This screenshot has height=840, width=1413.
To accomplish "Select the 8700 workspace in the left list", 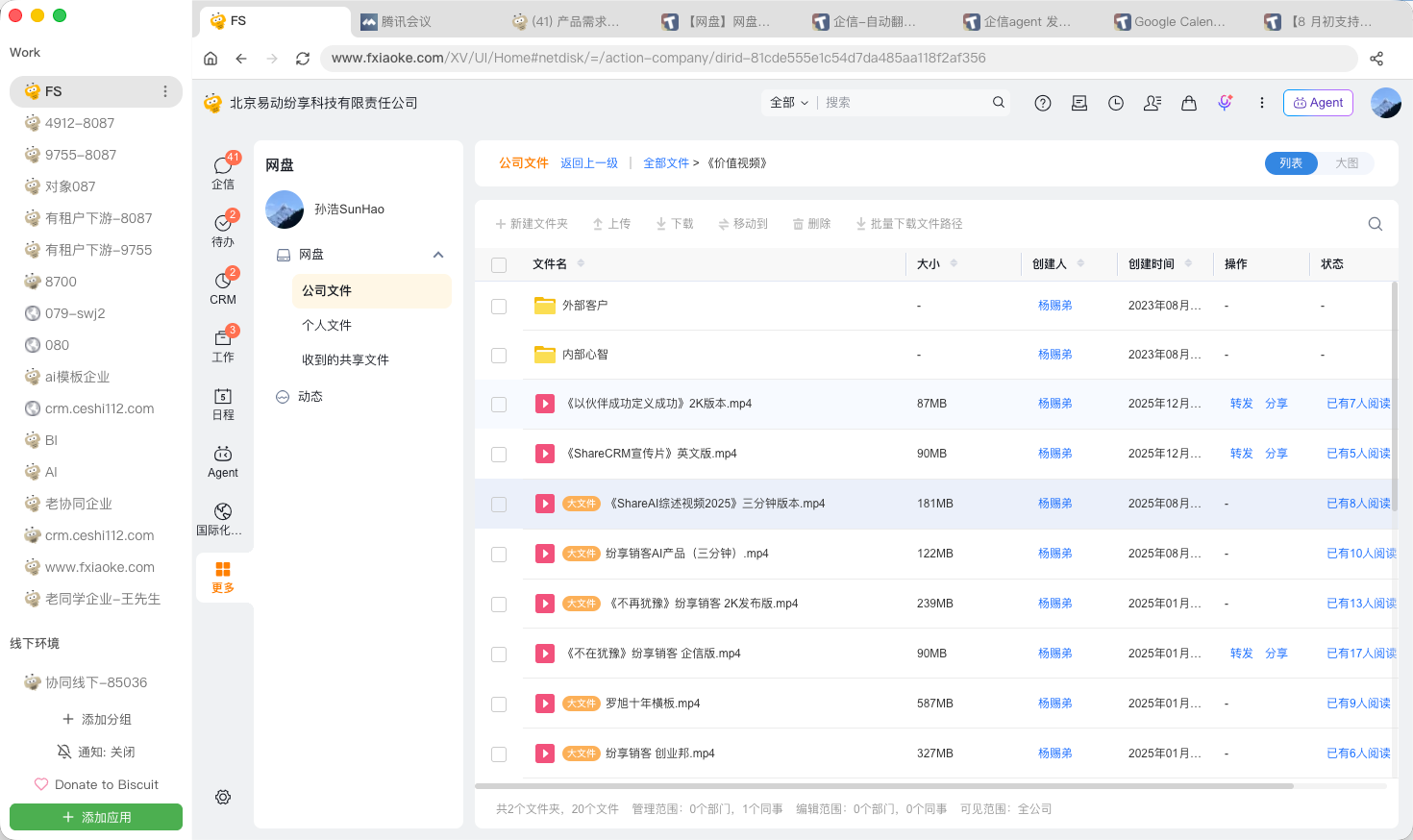I will pyautogui.click(x=96, y=282).
